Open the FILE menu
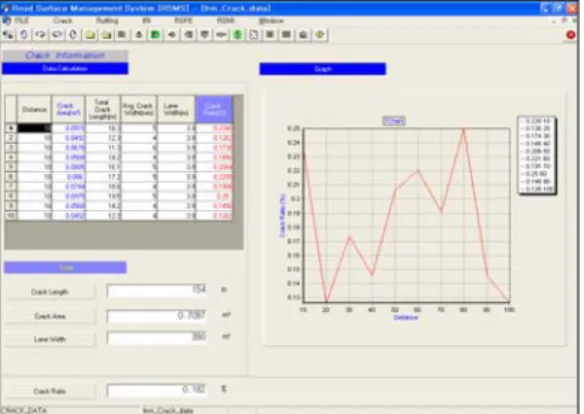 pyautogui.click(x=21, y=20)
